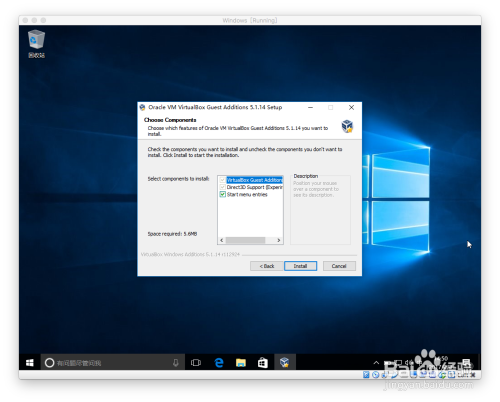Image resolution: width=500 pixels, height=402 pixels.
Task: Launch Microsoft Edge from the taskbar
Action: coord(219,362)
